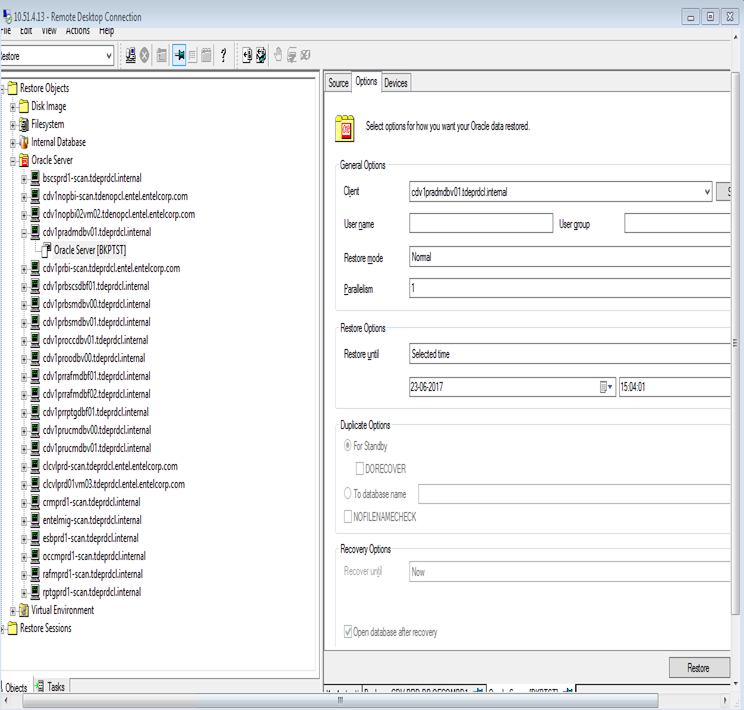The height and width of the screenshot is (710, 744).
Task: Check the NOFILENAMECHECK checkbox
Action: click(348, 516)
